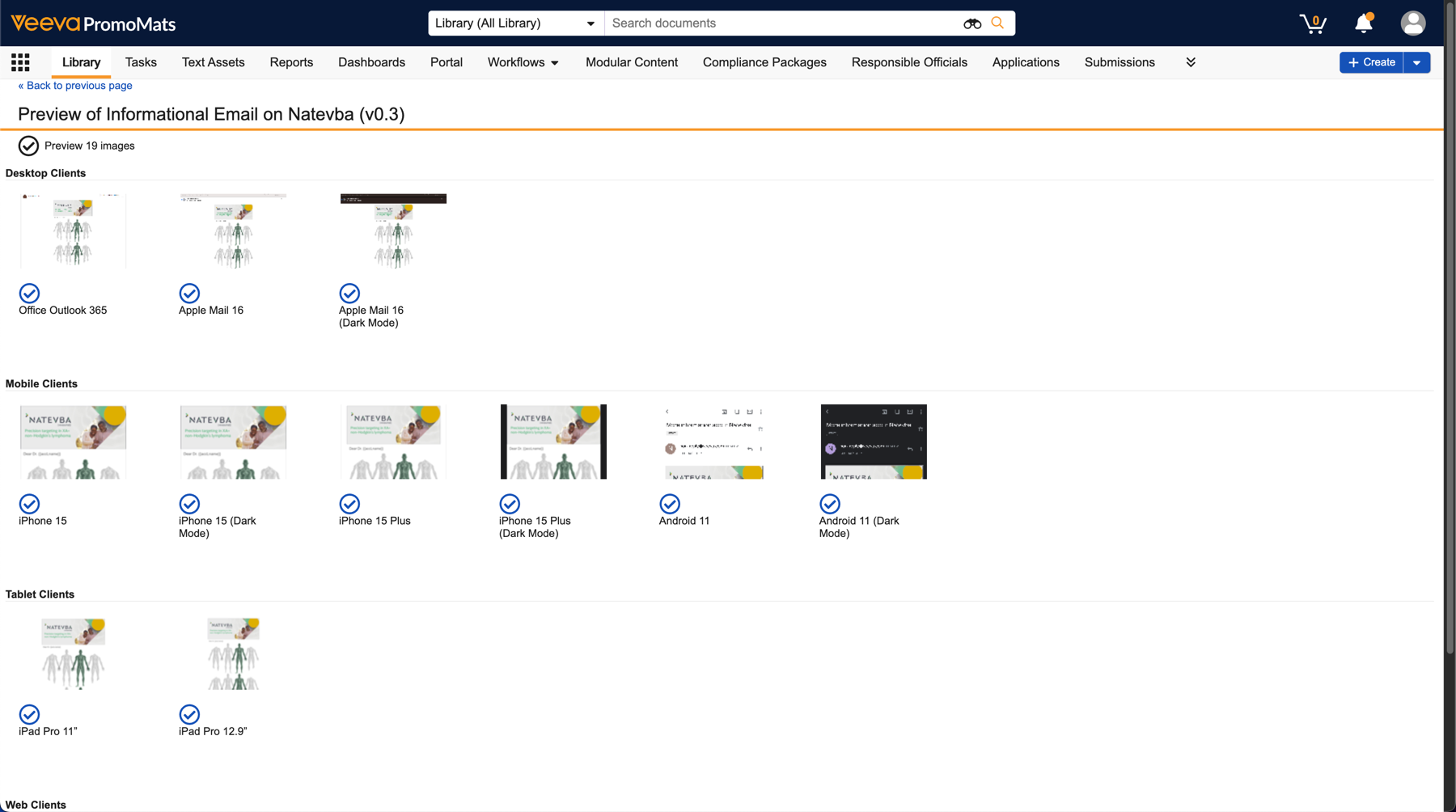
Task: Uncheck Office Outlook 365 preview
Action: pyautogui.click(x=29, y=293)
